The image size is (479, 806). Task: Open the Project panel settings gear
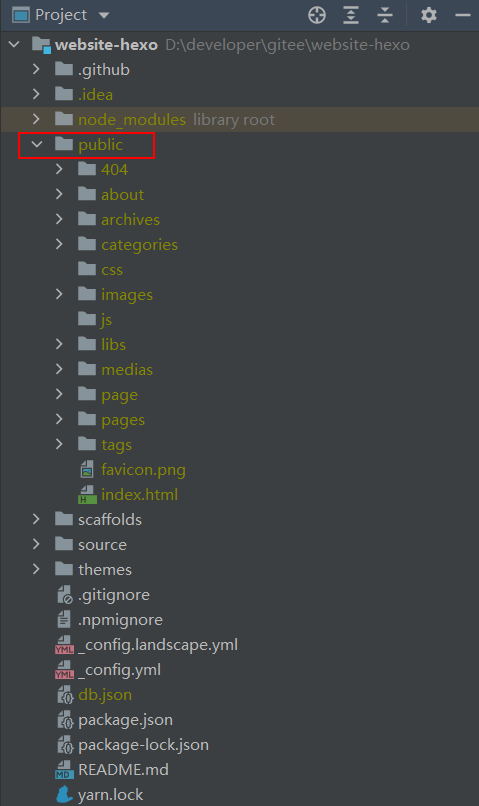coord(429,15)
